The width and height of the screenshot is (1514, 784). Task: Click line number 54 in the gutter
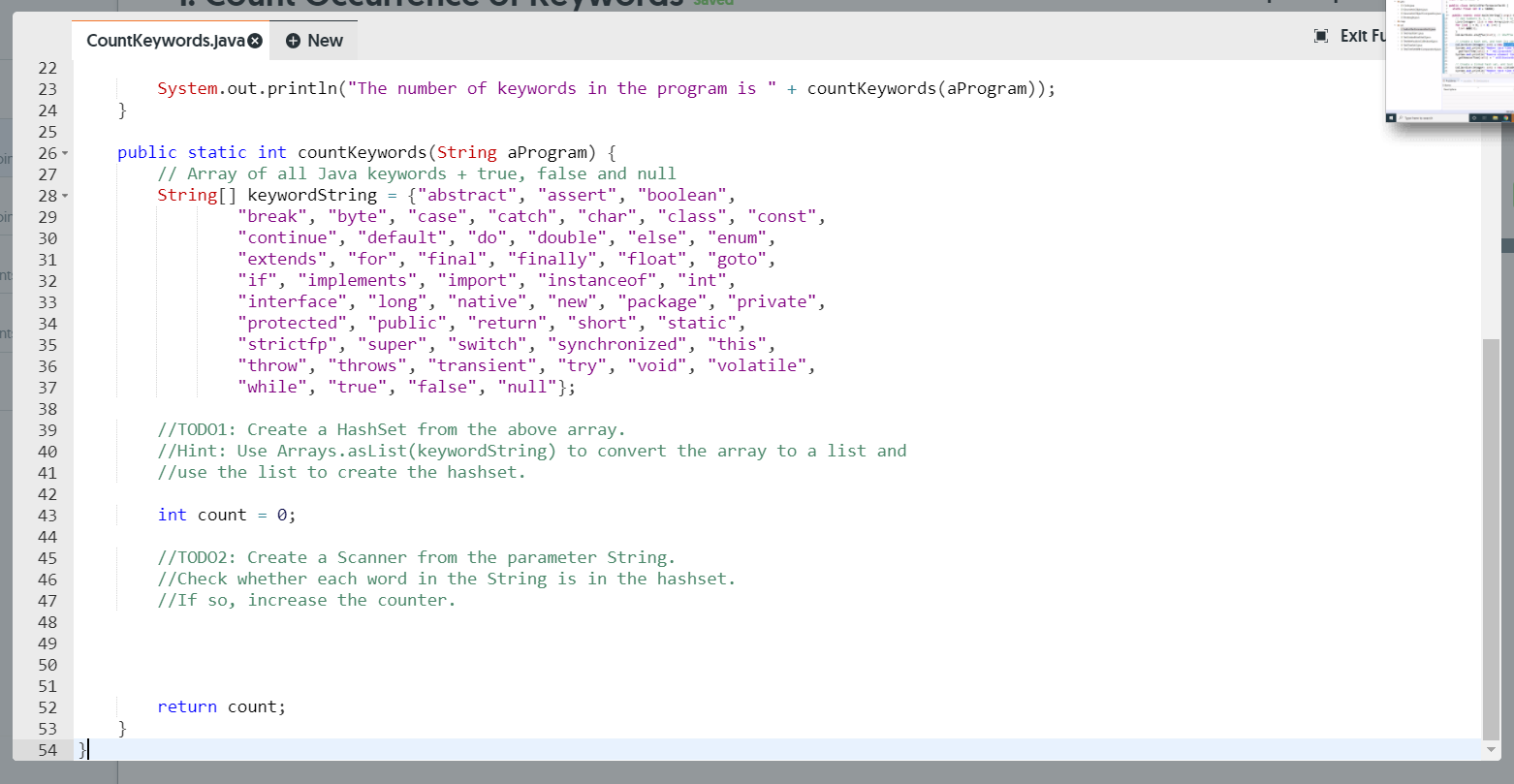(x=47, y=750)
